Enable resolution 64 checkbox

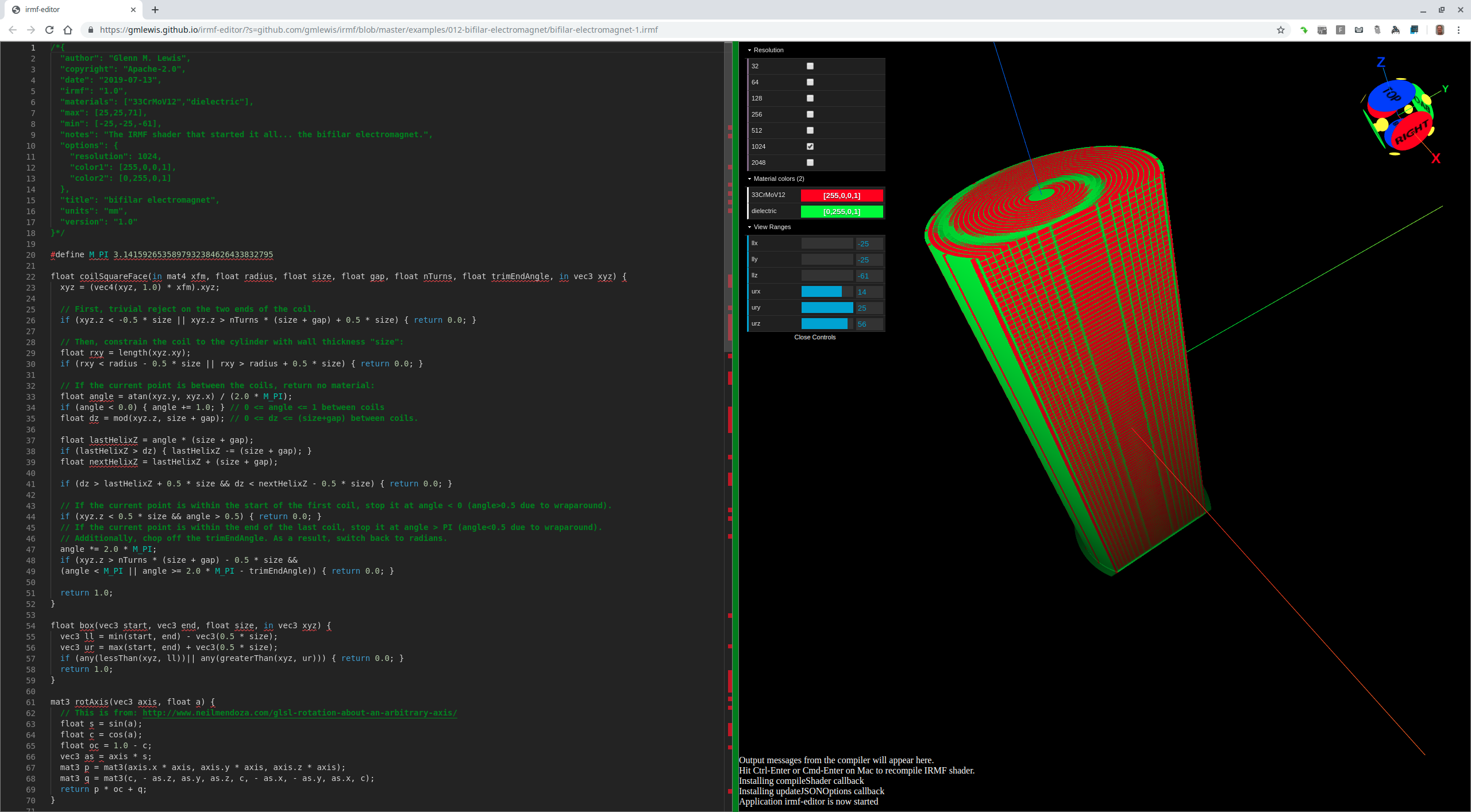point(810,82)
